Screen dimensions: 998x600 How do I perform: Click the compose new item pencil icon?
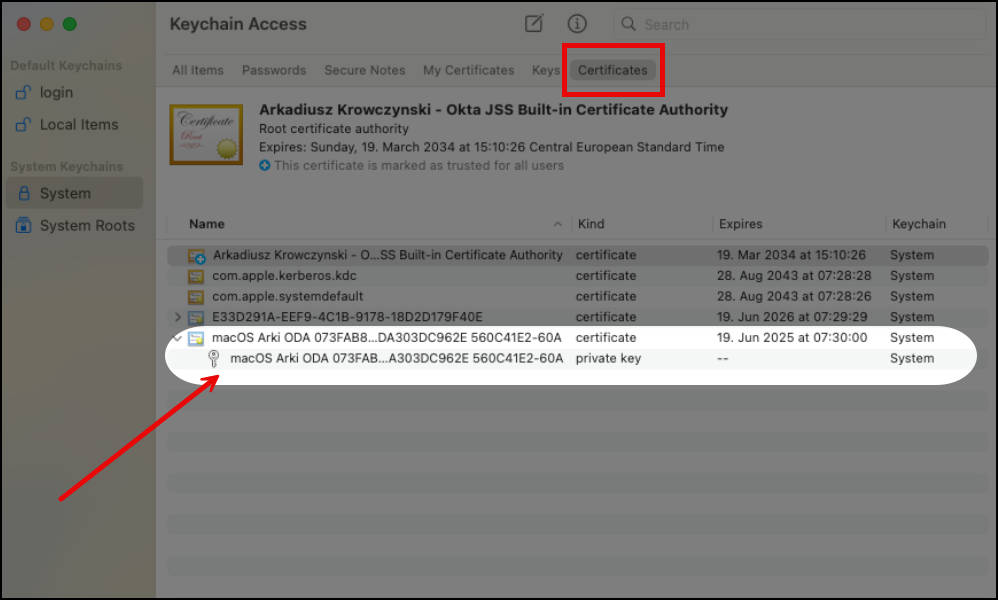(533, 23)
